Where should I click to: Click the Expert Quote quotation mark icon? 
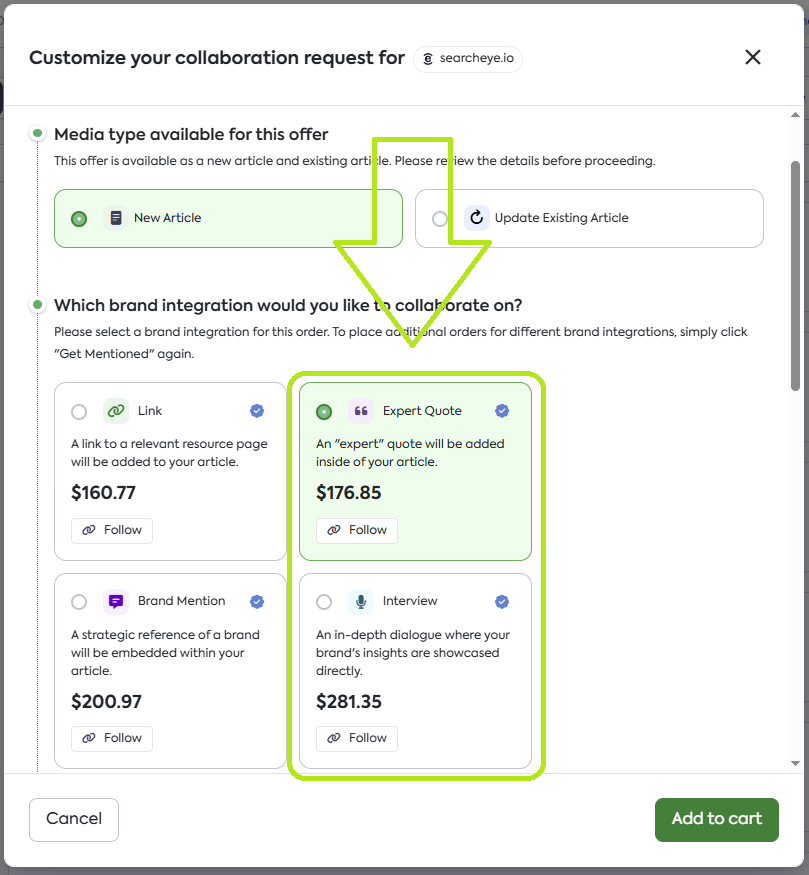(361, 411)
